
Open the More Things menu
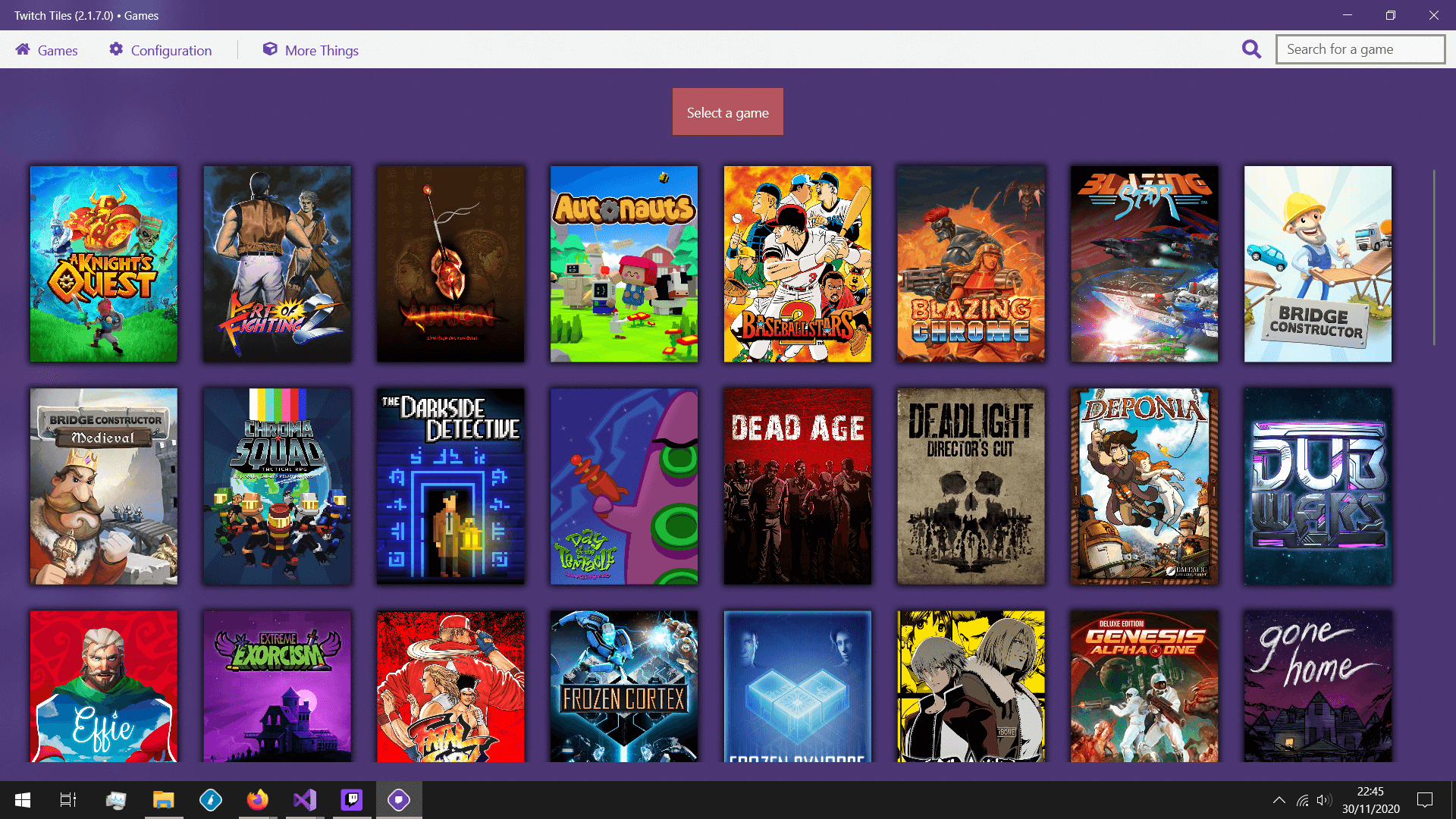click(322, 51)
